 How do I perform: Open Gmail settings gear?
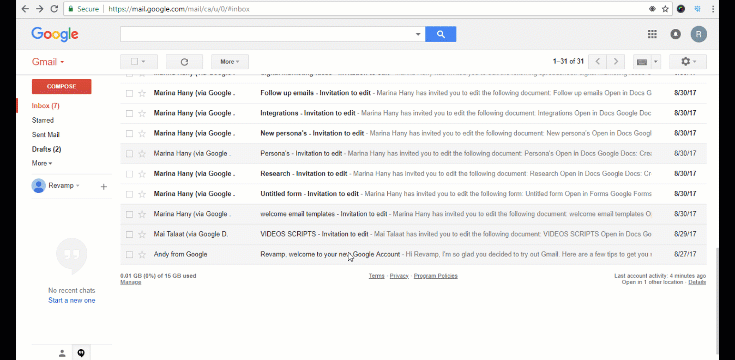[688, 61]
